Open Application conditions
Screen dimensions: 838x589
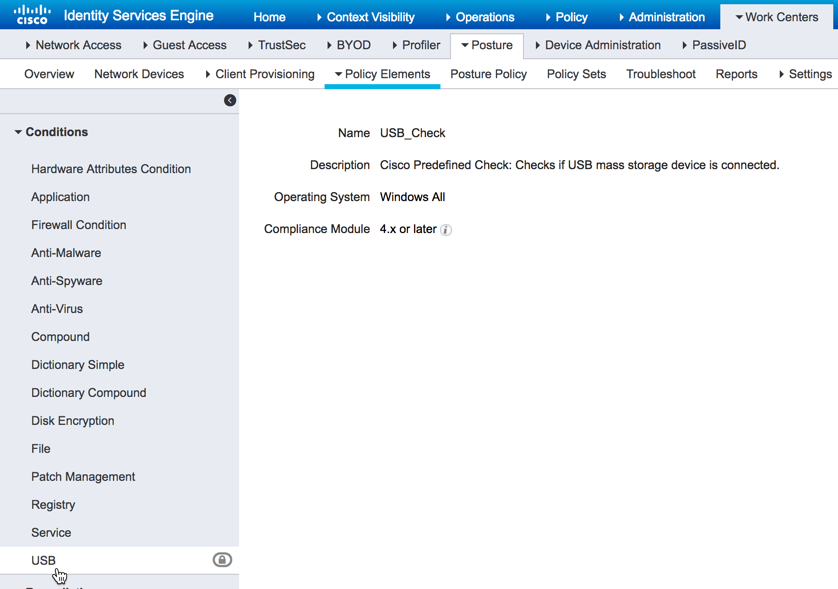[x=60, y=197]
